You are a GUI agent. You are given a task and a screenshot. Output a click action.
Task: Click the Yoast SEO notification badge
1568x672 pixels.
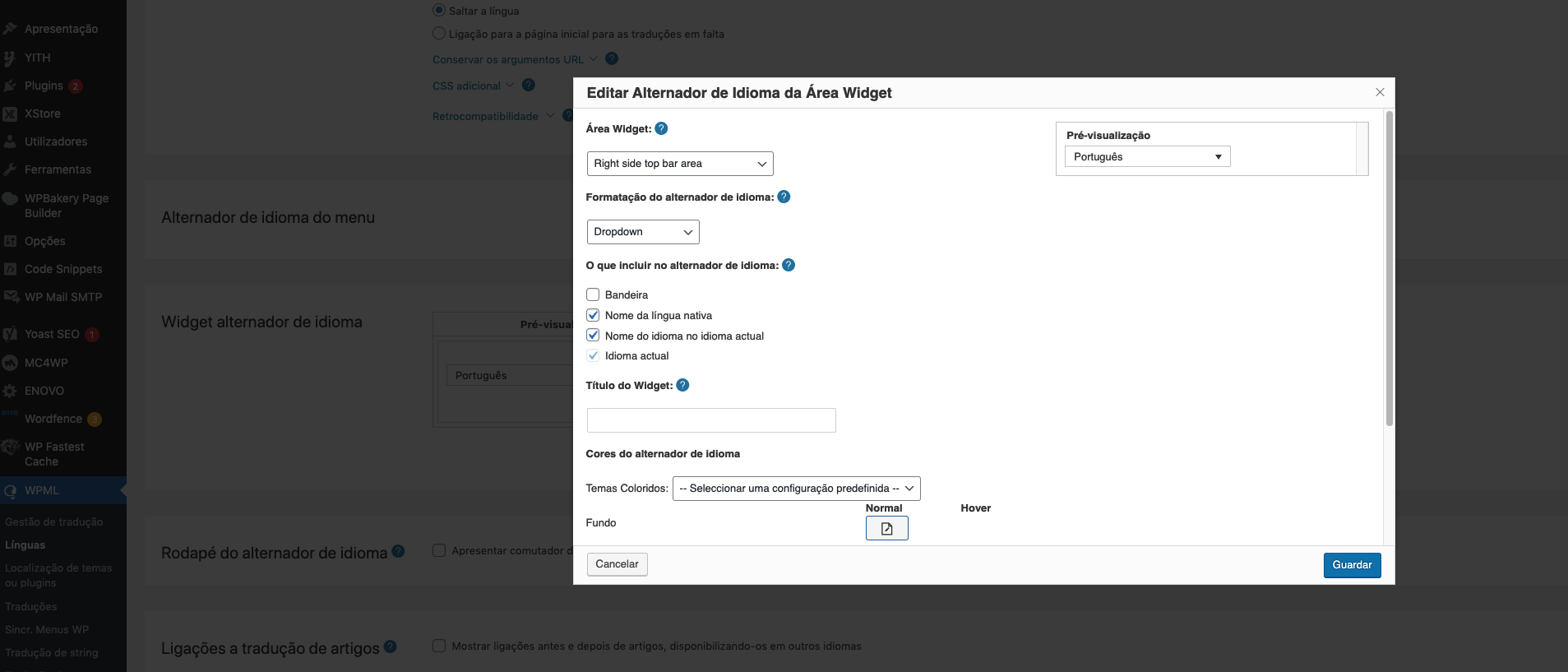pyautogui.click(x=92, y=335)
